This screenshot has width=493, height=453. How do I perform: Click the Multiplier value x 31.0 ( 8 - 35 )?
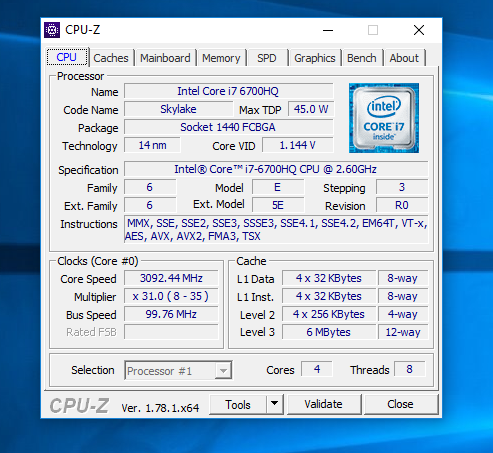pyautogui.click(x=171, y=296)
